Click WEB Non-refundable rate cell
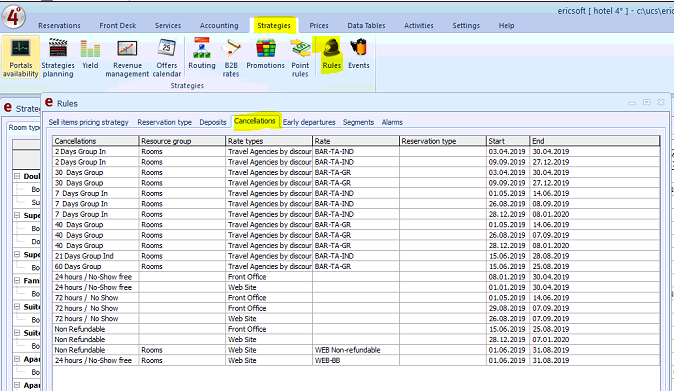674x391 pixels. pos(356,350)
